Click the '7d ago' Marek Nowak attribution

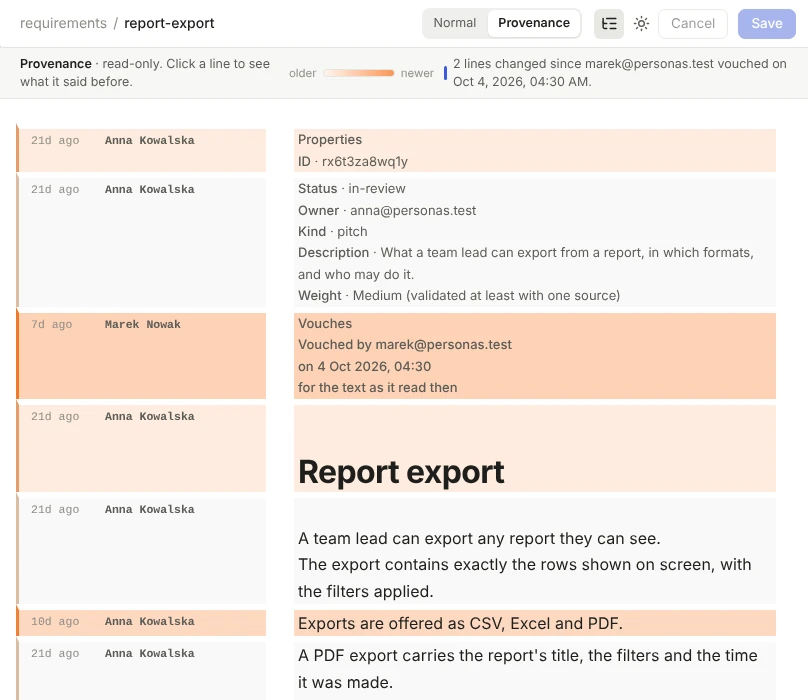142,356
